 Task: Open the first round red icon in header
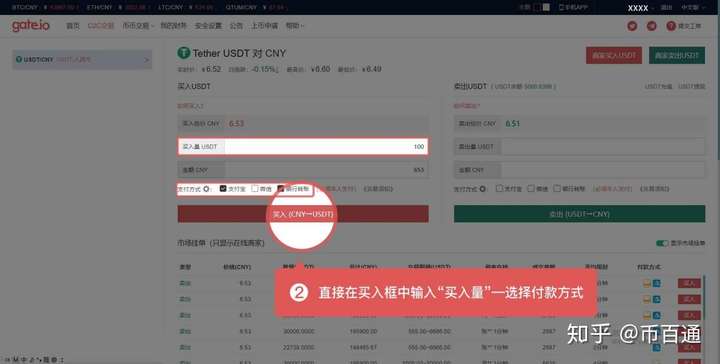pyautogui.click(x=632, y=26)
